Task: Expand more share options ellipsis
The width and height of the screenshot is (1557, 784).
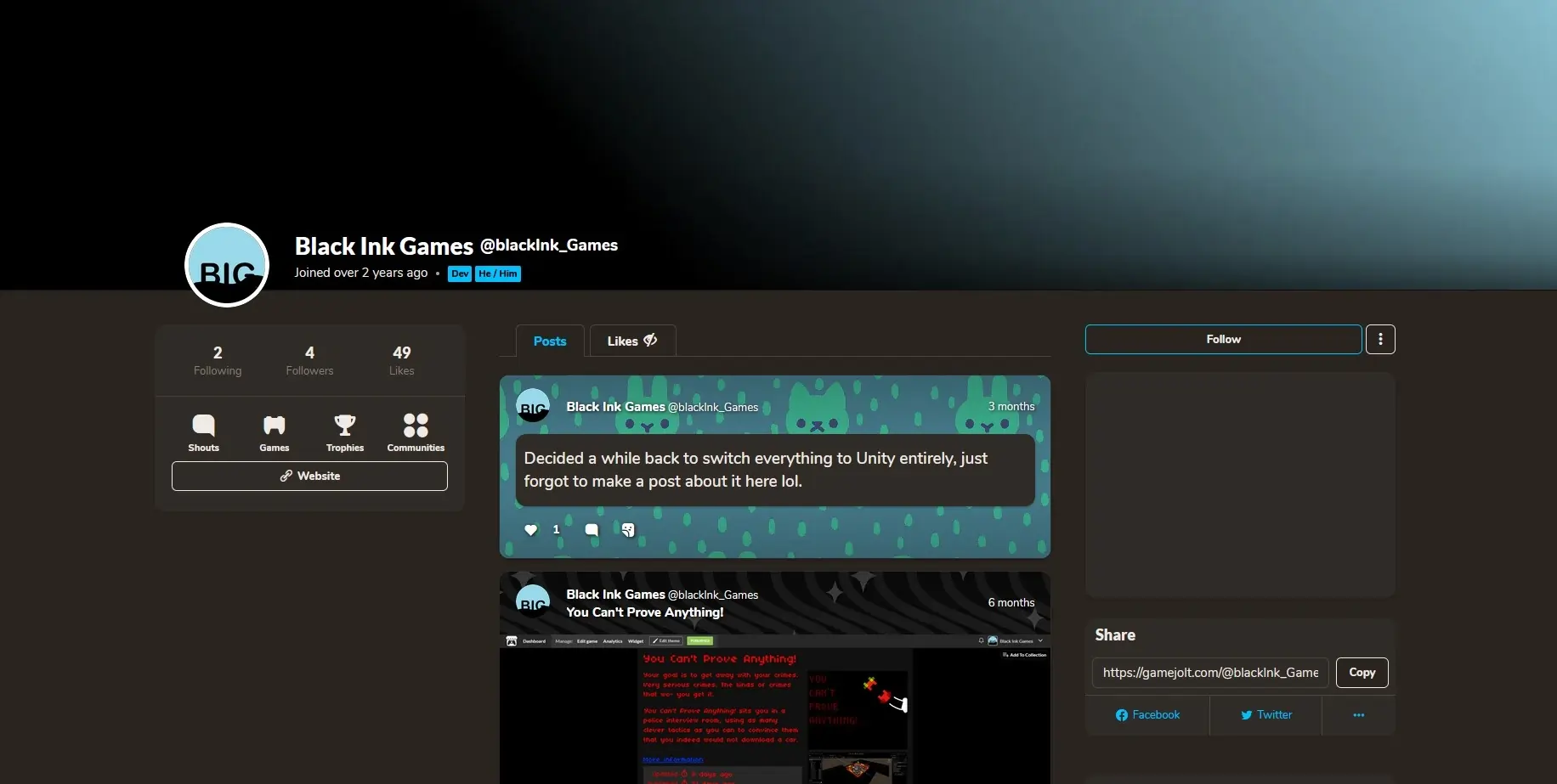Action: pyautogui.click(x=1358, y=715)
